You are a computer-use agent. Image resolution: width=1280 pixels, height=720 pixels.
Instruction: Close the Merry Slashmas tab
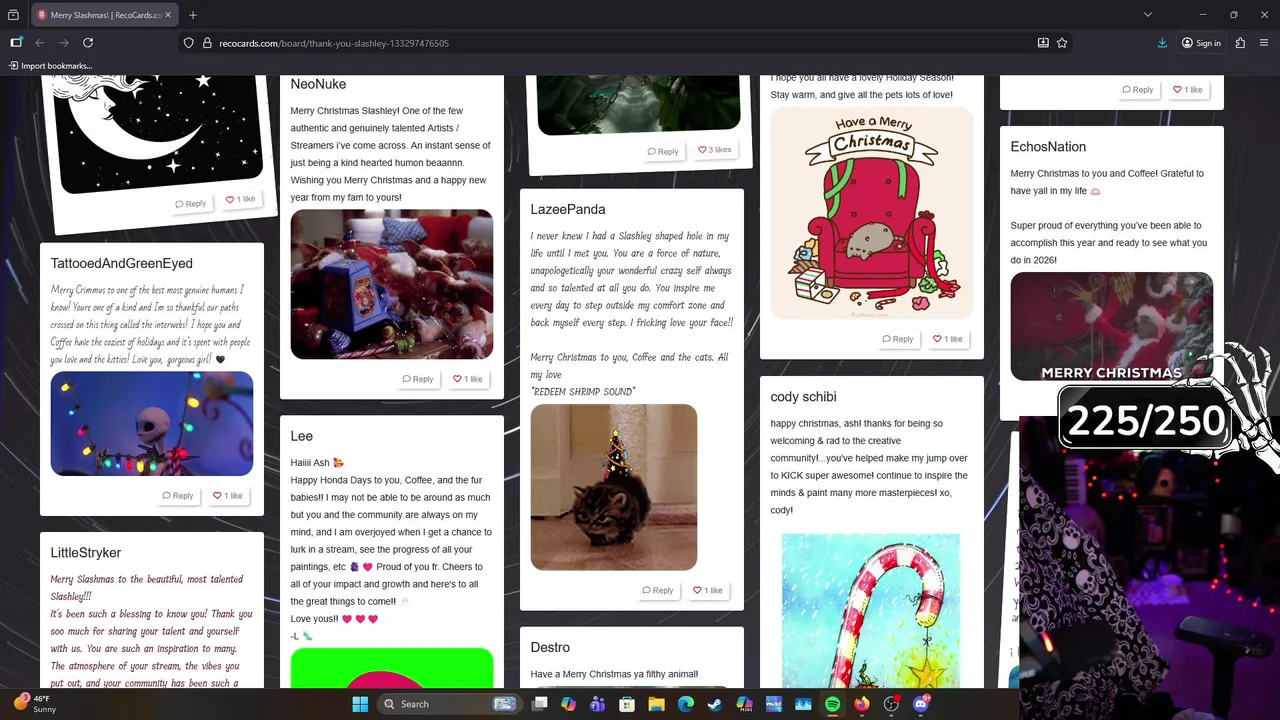(168, 15)
